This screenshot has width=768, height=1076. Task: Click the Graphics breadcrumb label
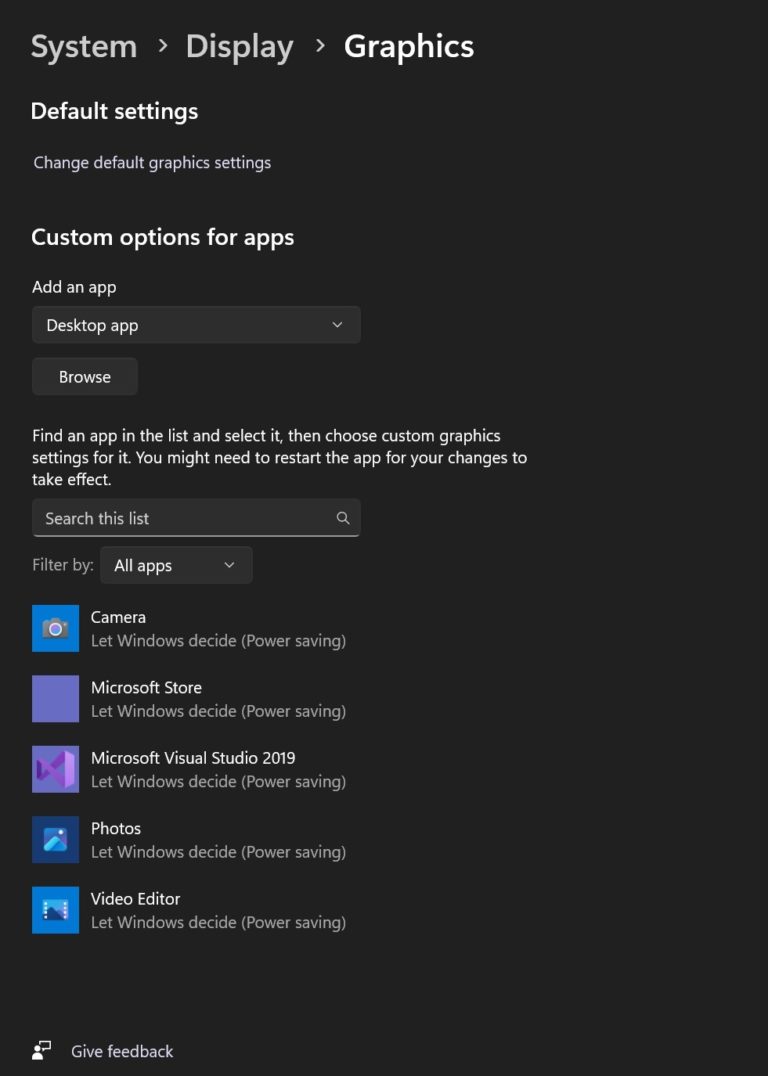pos(408,46)
